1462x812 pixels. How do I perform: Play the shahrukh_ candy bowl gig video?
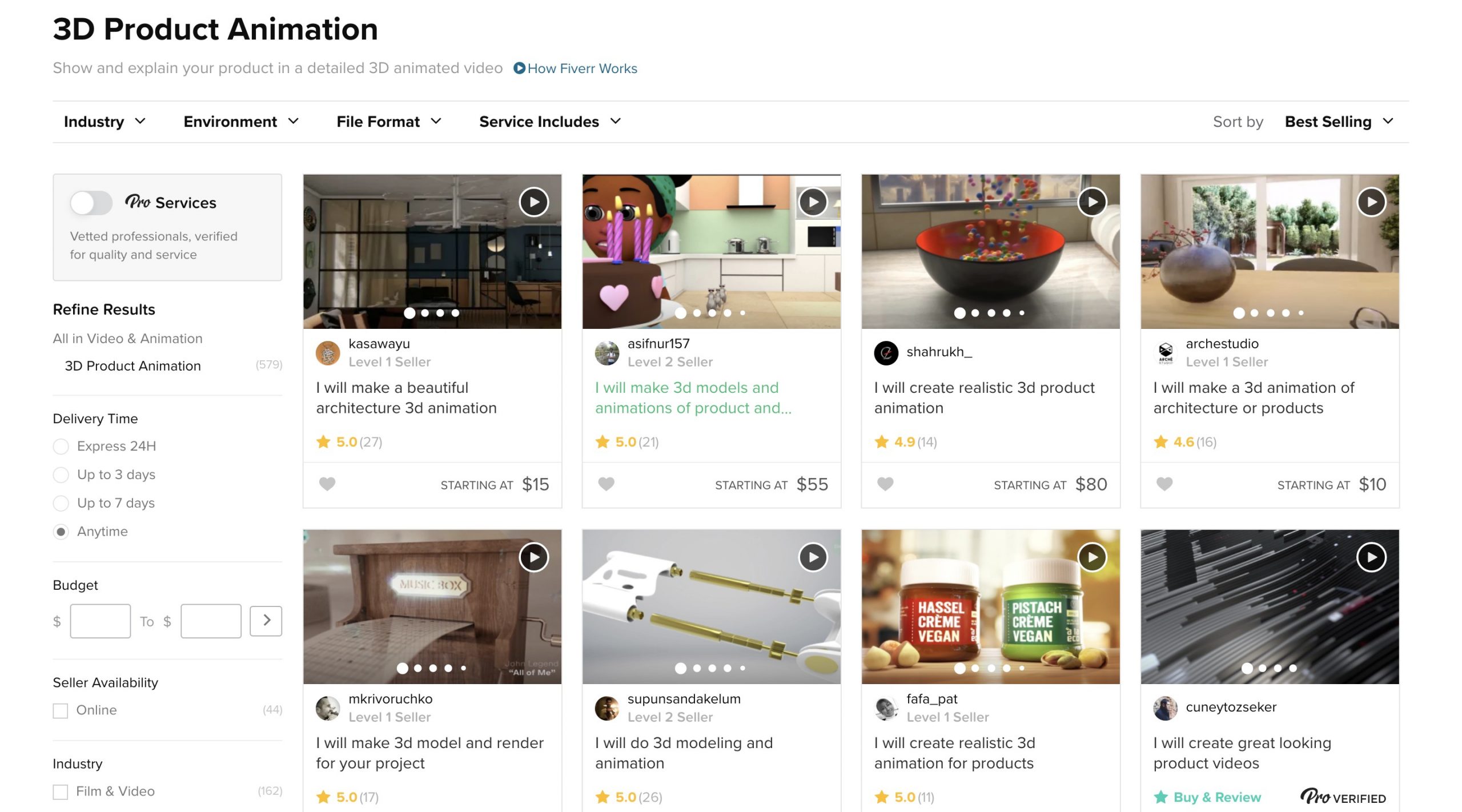[x=1092, y=202]
